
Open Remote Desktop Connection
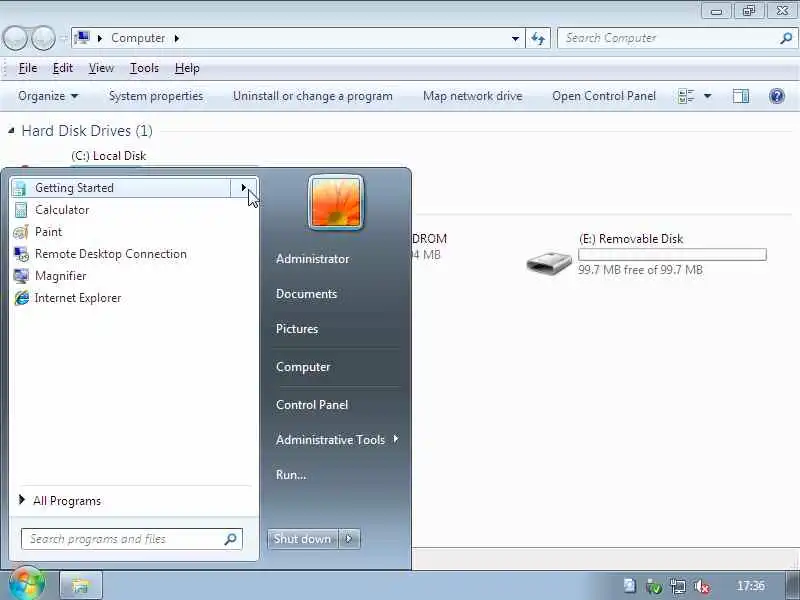[134, 254]
